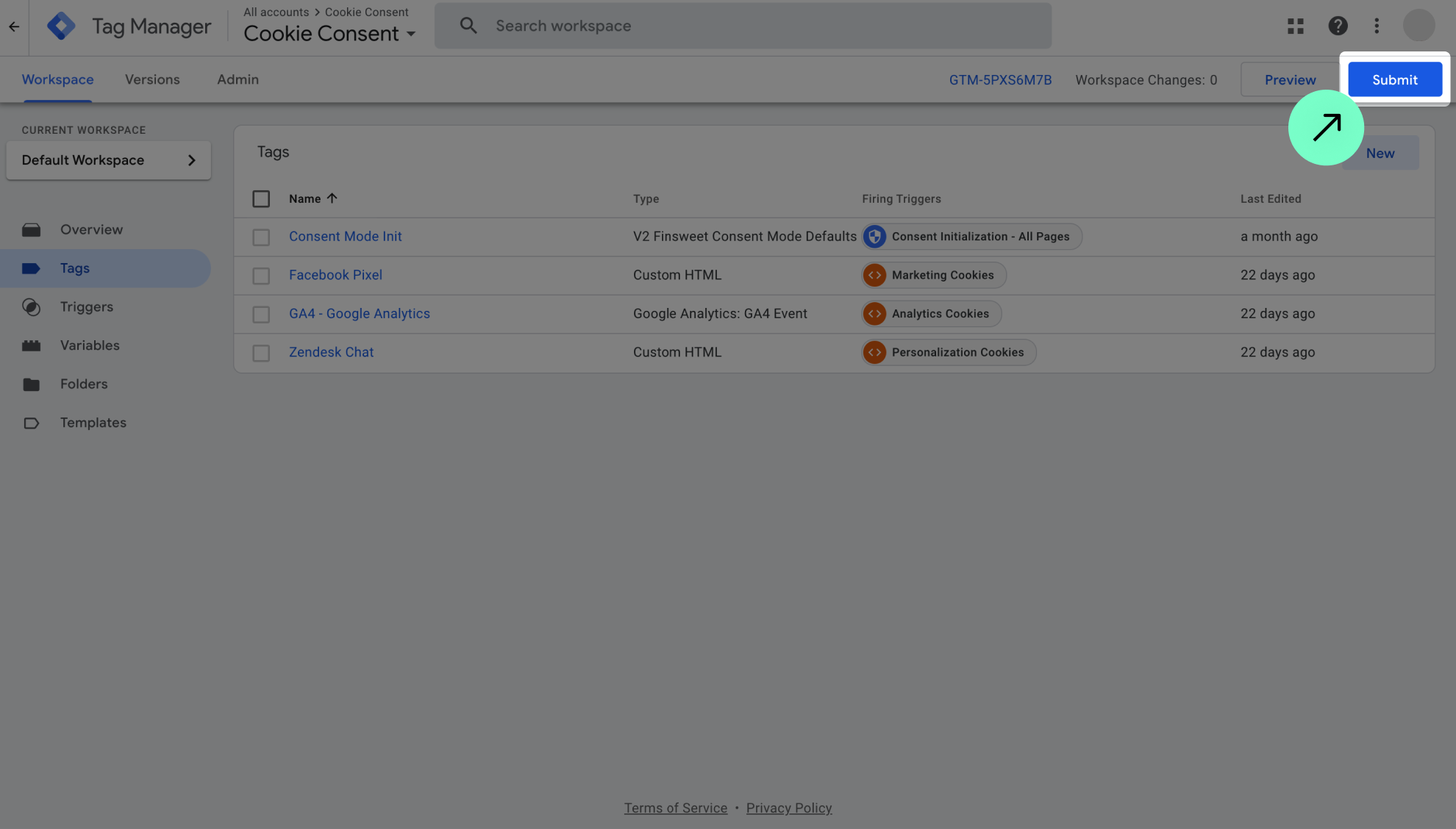Click the Firing Triggers column header

[901, 199]
